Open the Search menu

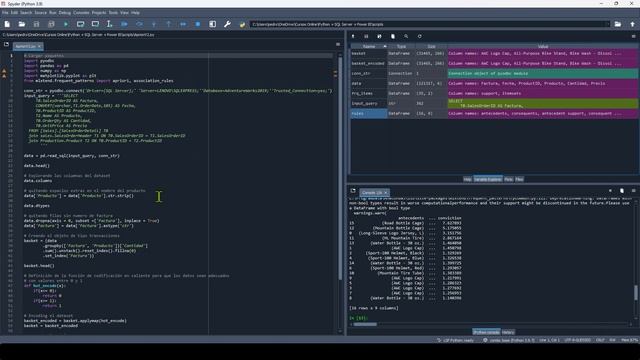click(x=26, y=13)
